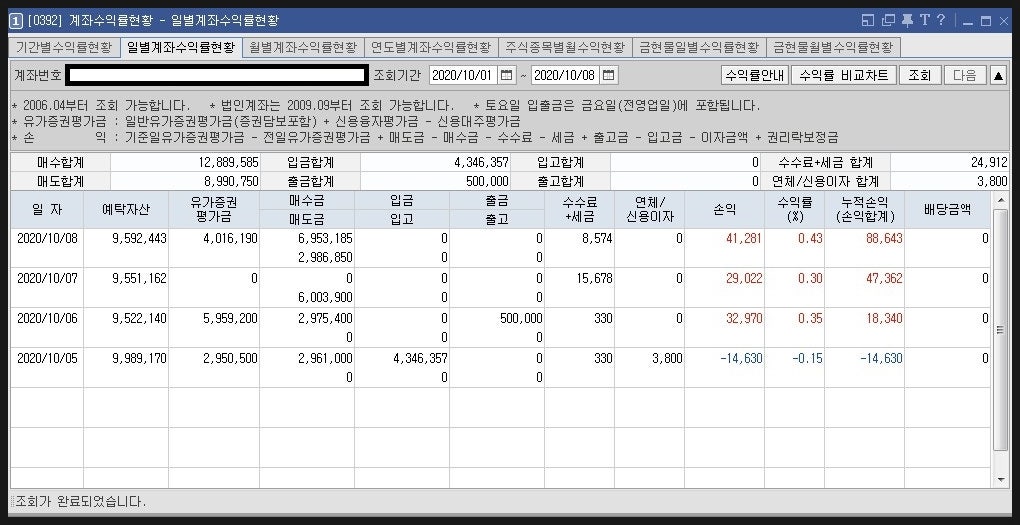This screenshot has height=525, width=1020.
Task: Click the 6,003,900 sell amount cell
Action: coord(325,298)
